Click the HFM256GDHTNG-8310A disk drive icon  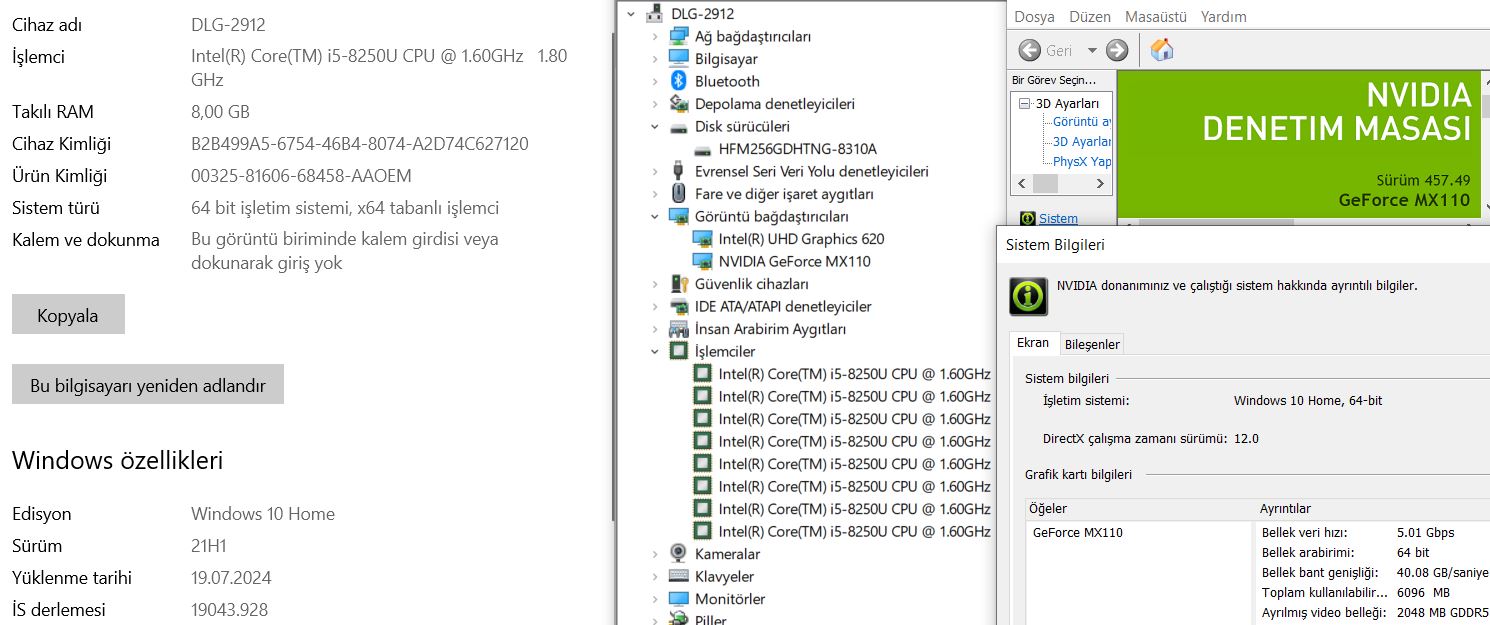coord(702,149)
